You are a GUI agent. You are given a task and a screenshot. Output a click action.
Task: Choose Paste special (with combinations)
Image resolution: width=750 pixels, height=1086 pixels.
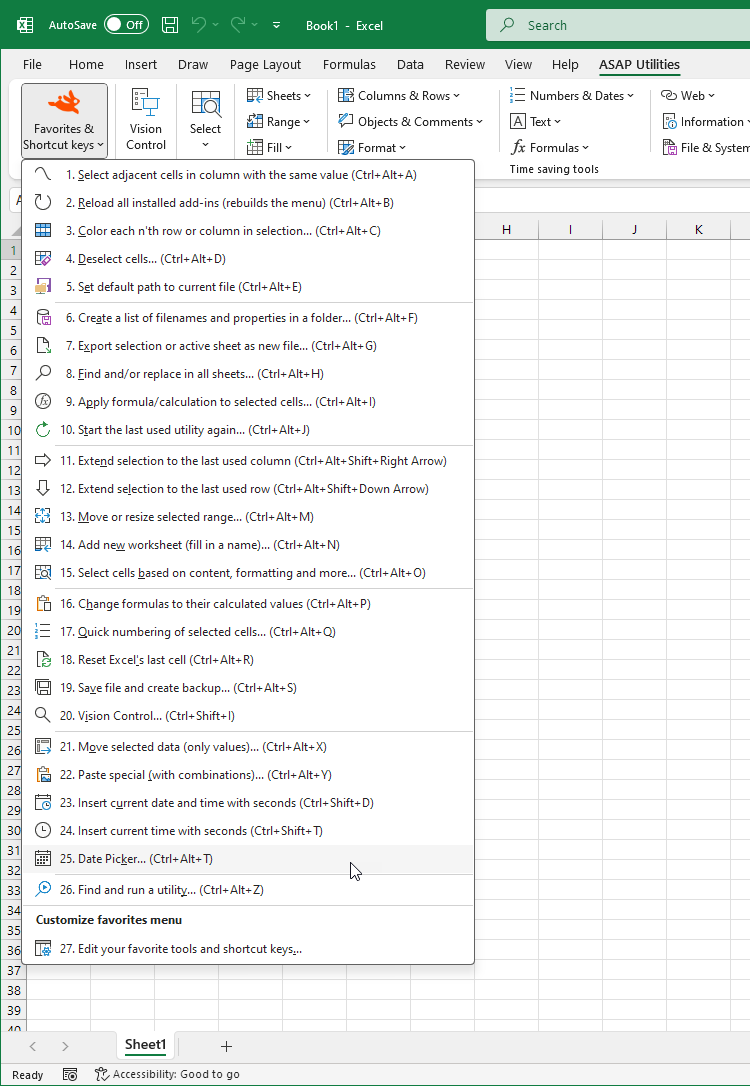(x=248, y=775)
